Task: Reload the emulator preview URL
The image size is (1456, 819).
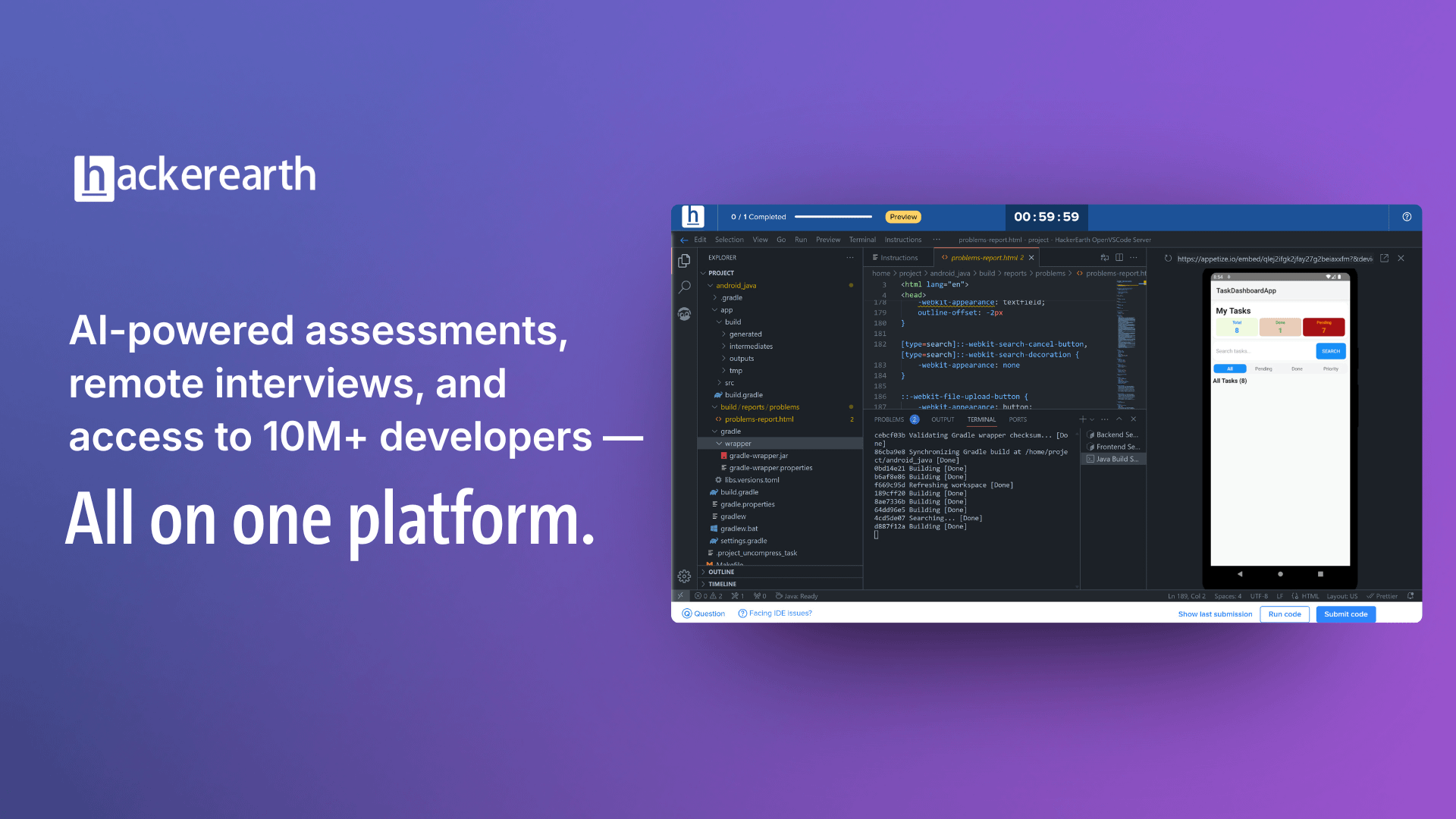Action: pyautogui.click(x=1168, y=259)
